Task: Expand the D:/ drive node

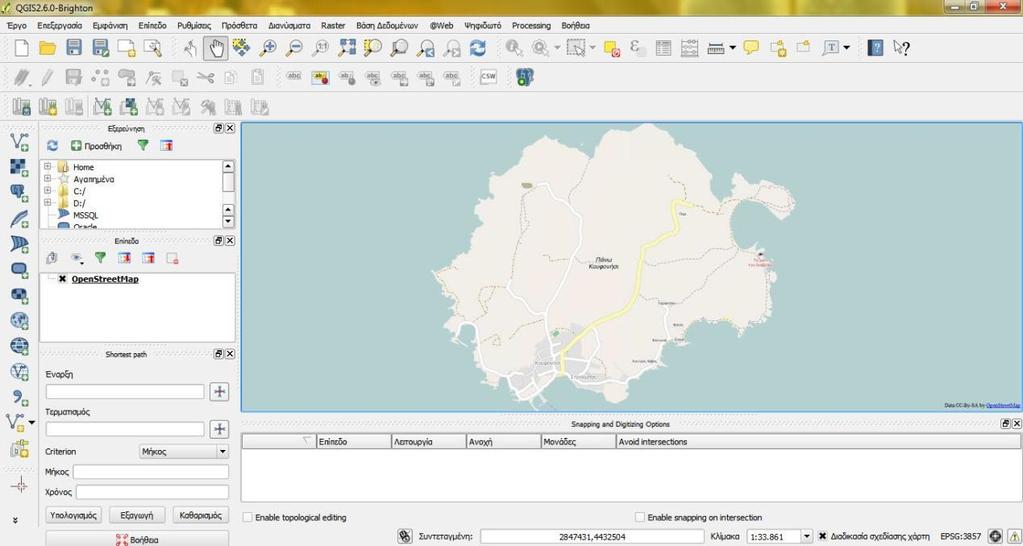Action: [48, 203]
